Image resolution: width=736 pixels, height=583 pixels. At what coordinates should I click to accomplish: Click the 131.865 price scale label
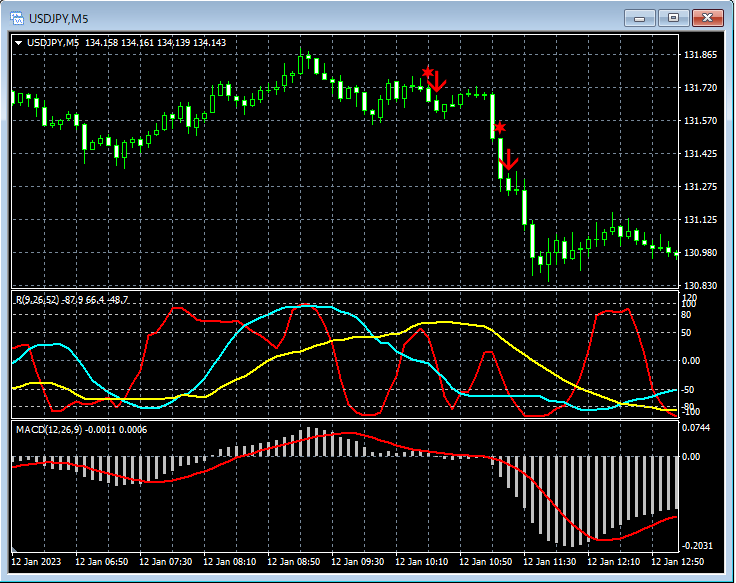click(700, 55)
